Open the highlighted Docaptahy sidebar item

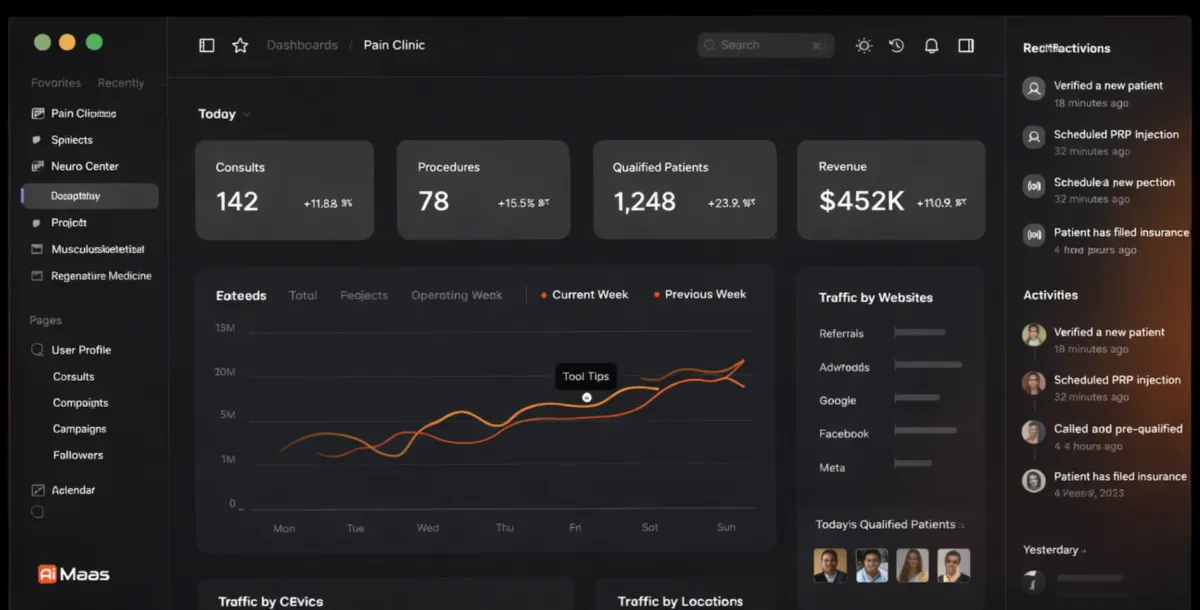[x=89, y=196]
